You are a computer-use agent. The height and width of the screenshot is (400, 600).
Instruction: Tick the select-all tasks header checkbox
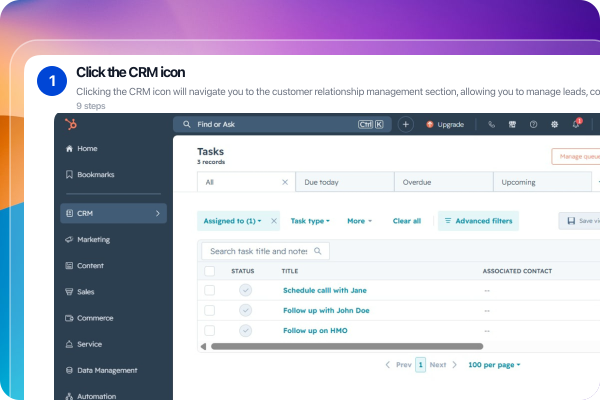click(209, 271)
